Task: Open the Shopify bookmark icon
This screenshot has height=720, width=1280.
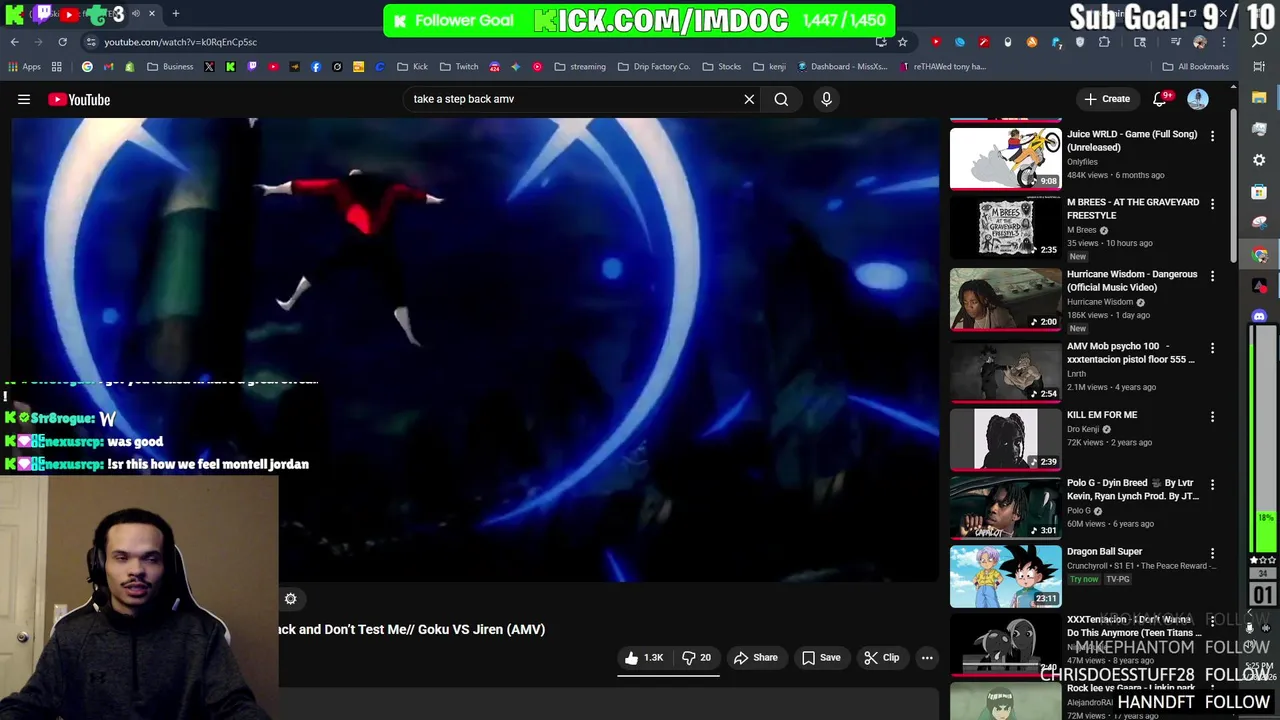Action: click(x=129, y=67)
